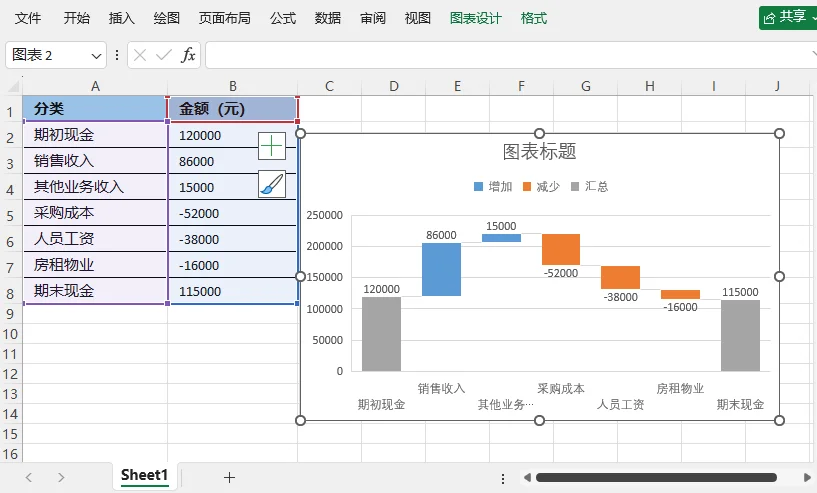Click the add new sheet plus icon
Viewport: 817px width, 493px height.
[229, 477]
